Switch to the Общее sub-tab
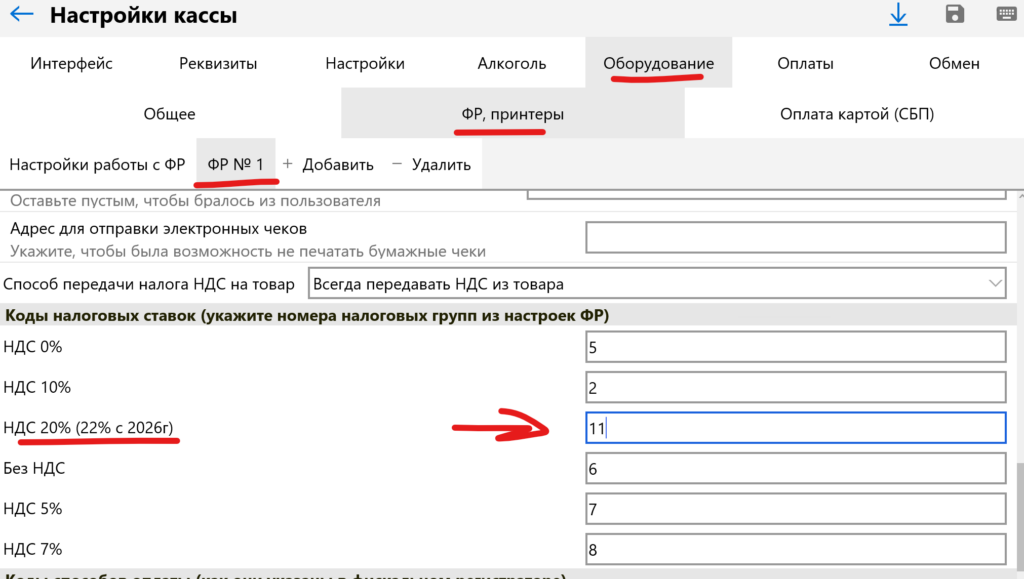The image size is (1024, 579). point(170,114)
